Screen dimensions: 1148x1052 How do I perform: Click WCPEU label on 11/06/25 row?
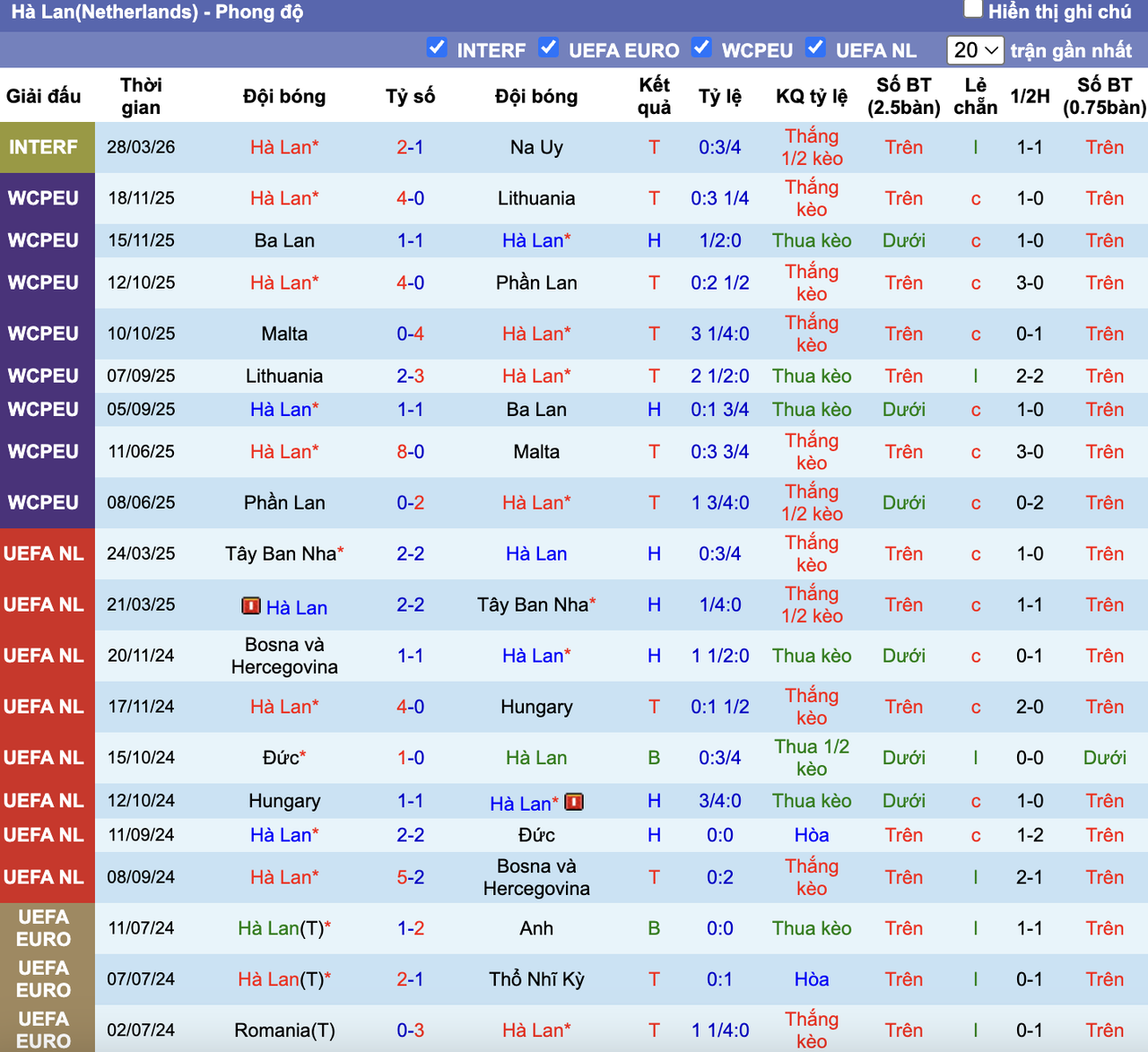click(x=43, y=452)
